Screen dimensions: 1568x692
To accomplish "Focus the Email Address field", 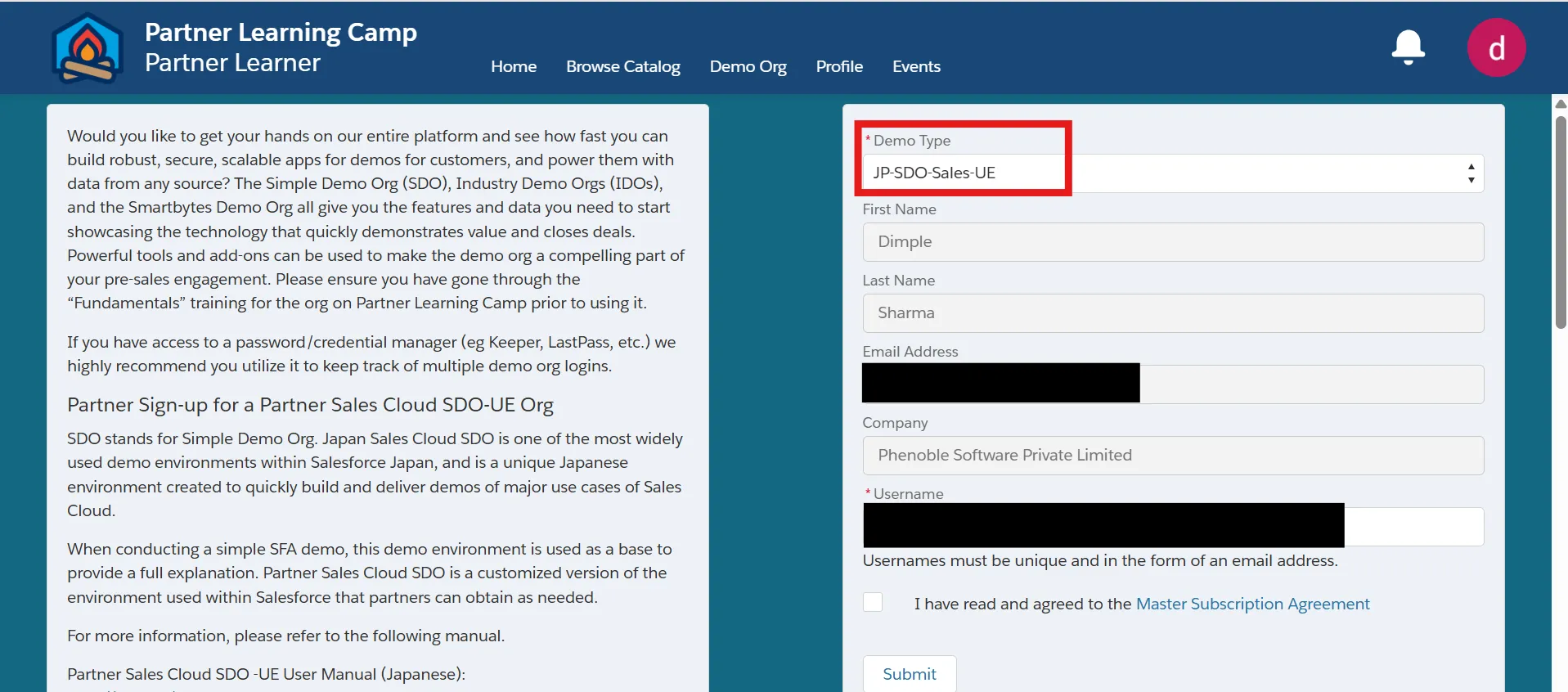I will [x=1309, y=384].
